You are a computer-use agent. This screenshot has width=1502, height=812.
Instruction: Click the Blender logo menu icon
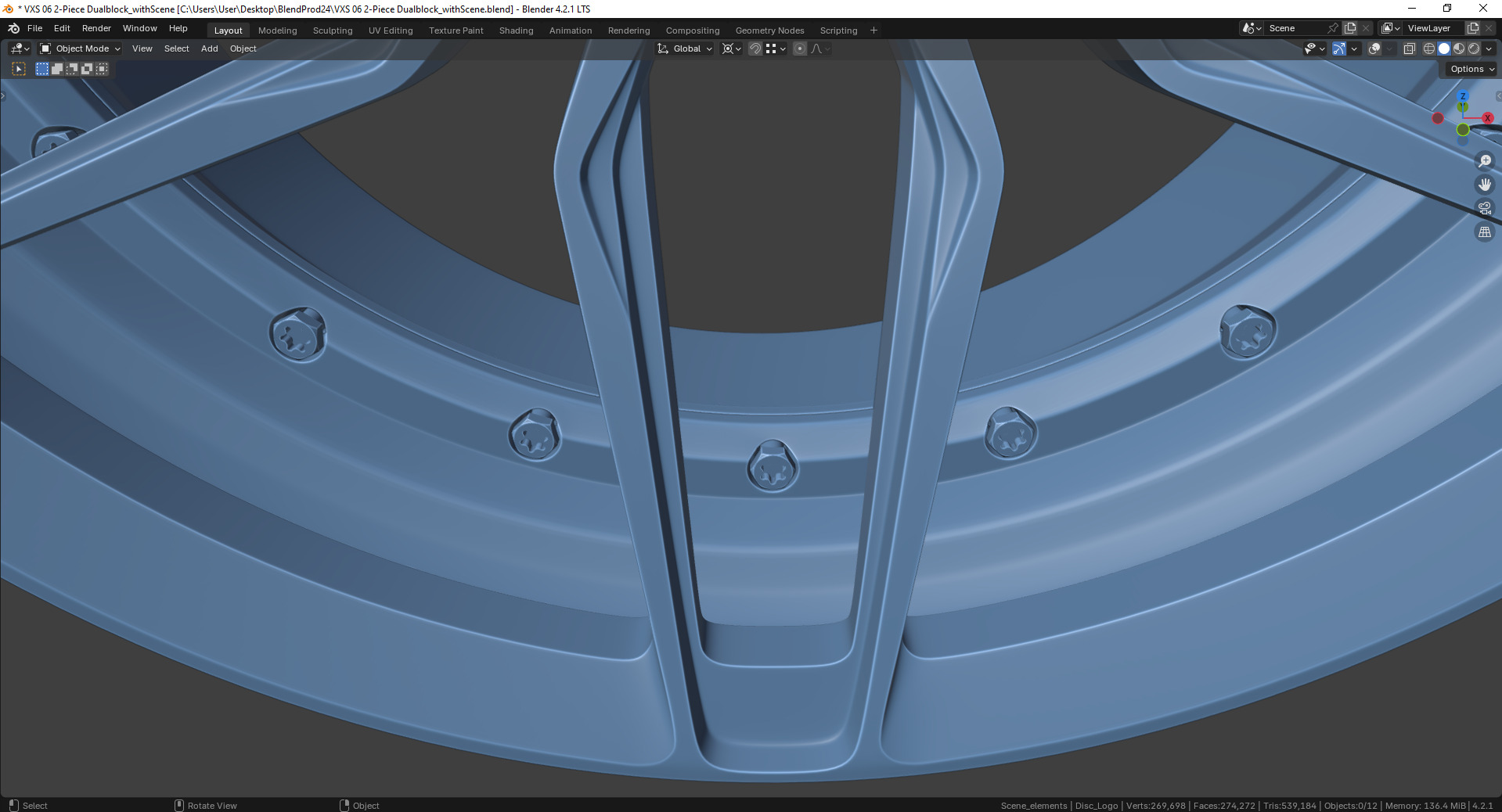(13, 28)
